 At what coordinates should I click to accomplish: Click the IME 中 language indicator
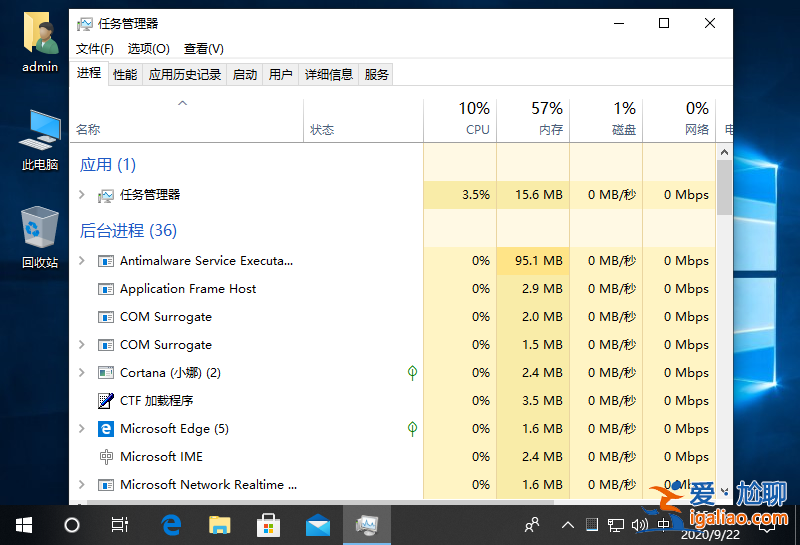pos(663,525)
